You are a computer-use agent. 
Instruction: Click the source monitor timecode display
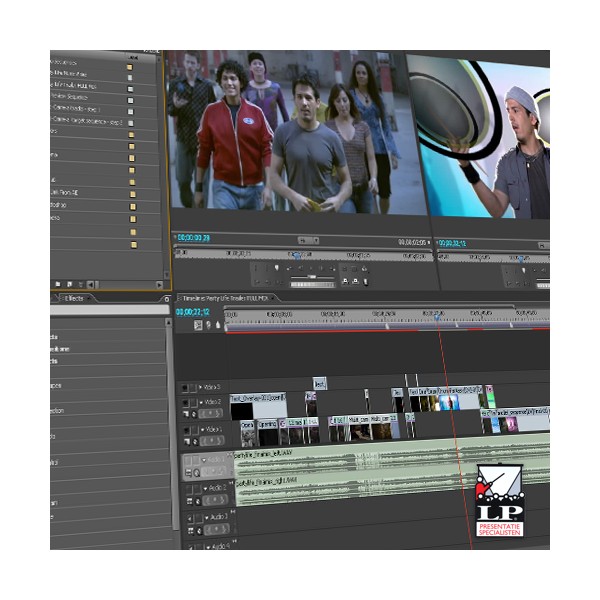(x=190, y=238)
